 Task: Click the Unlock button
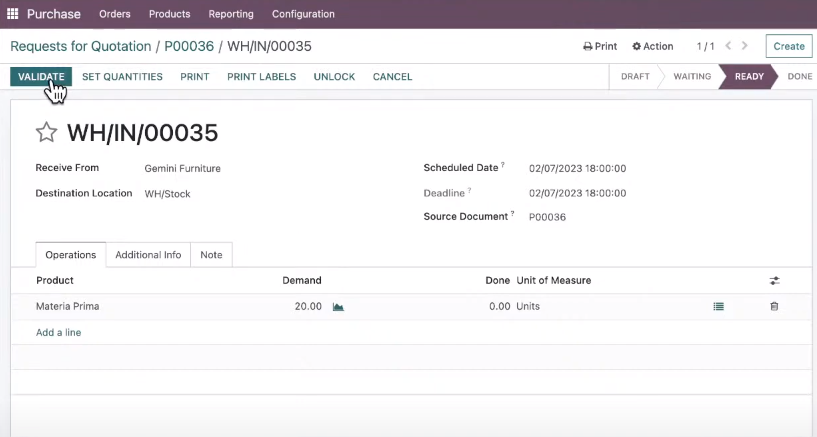tap(334, 77)
